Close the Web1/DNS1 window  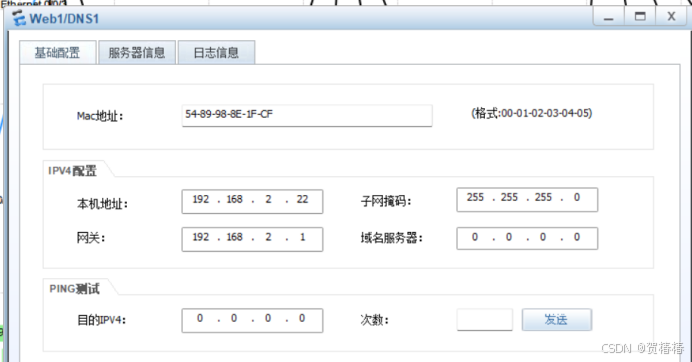click(x=671, y=17)
